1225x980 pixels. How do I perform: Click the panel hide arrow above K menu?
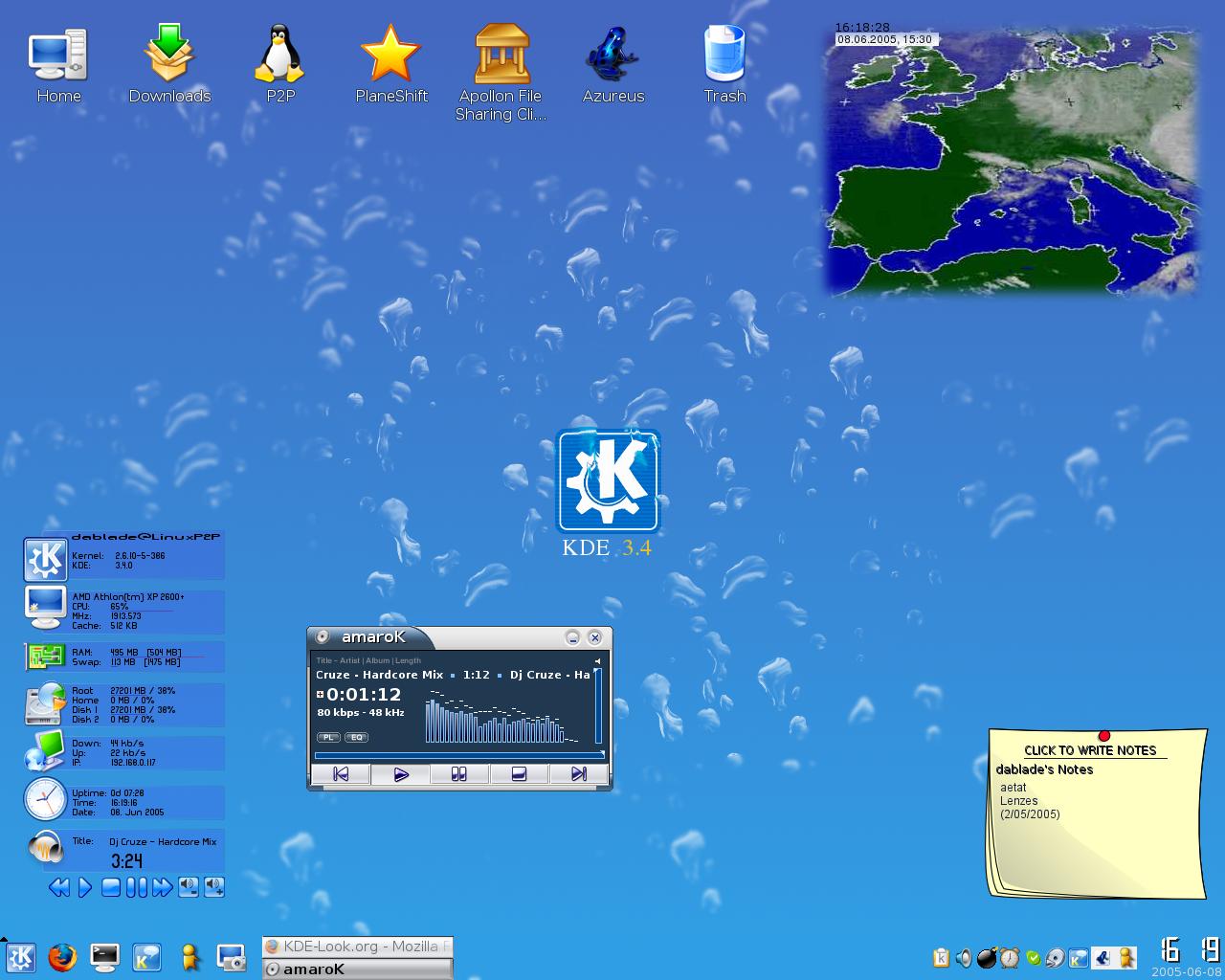coord(4,940)
